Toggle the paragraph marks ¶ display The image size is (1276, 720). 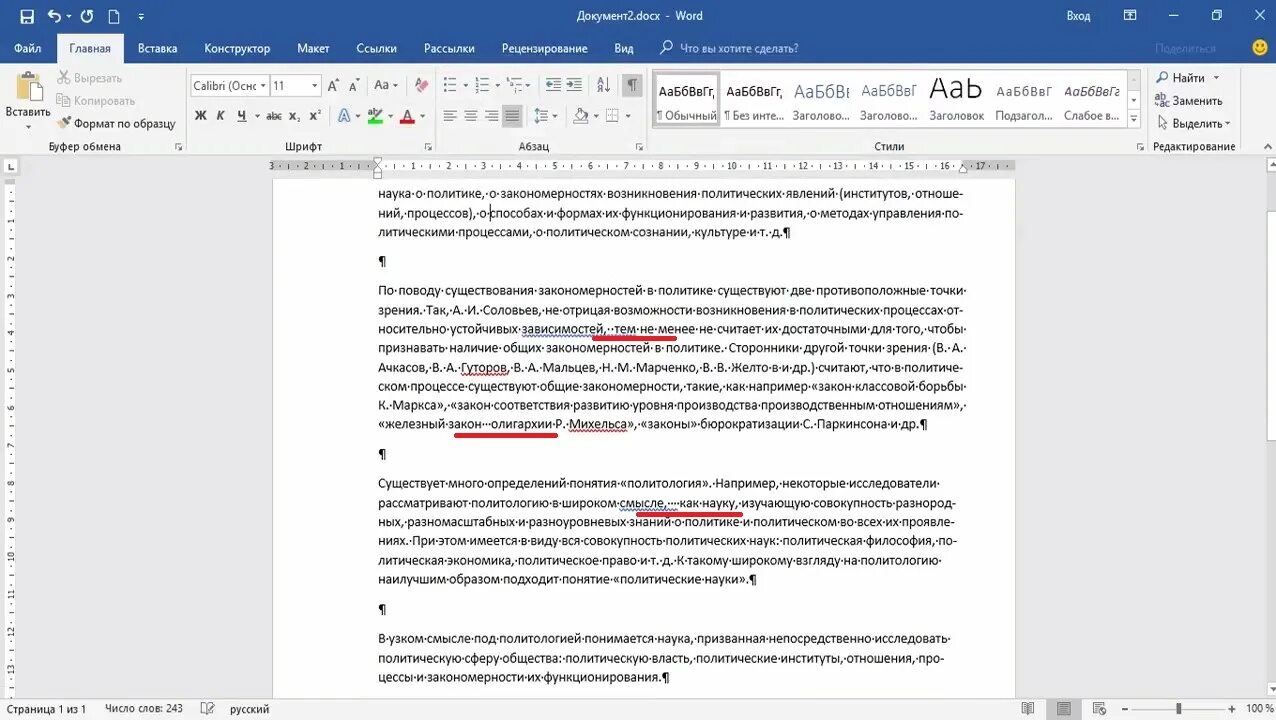tap(632, 86)
